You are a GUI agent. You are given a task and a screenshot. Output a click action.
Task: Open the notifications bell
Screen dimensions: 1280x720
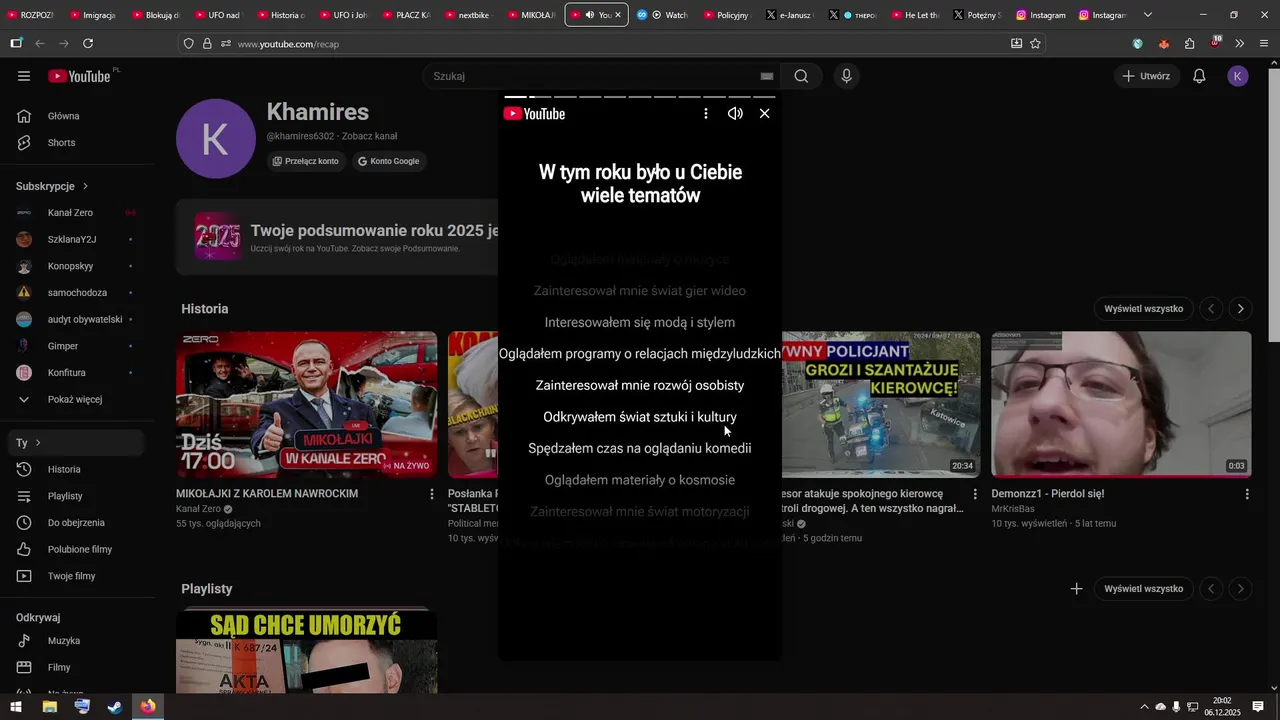point(1199,76)
